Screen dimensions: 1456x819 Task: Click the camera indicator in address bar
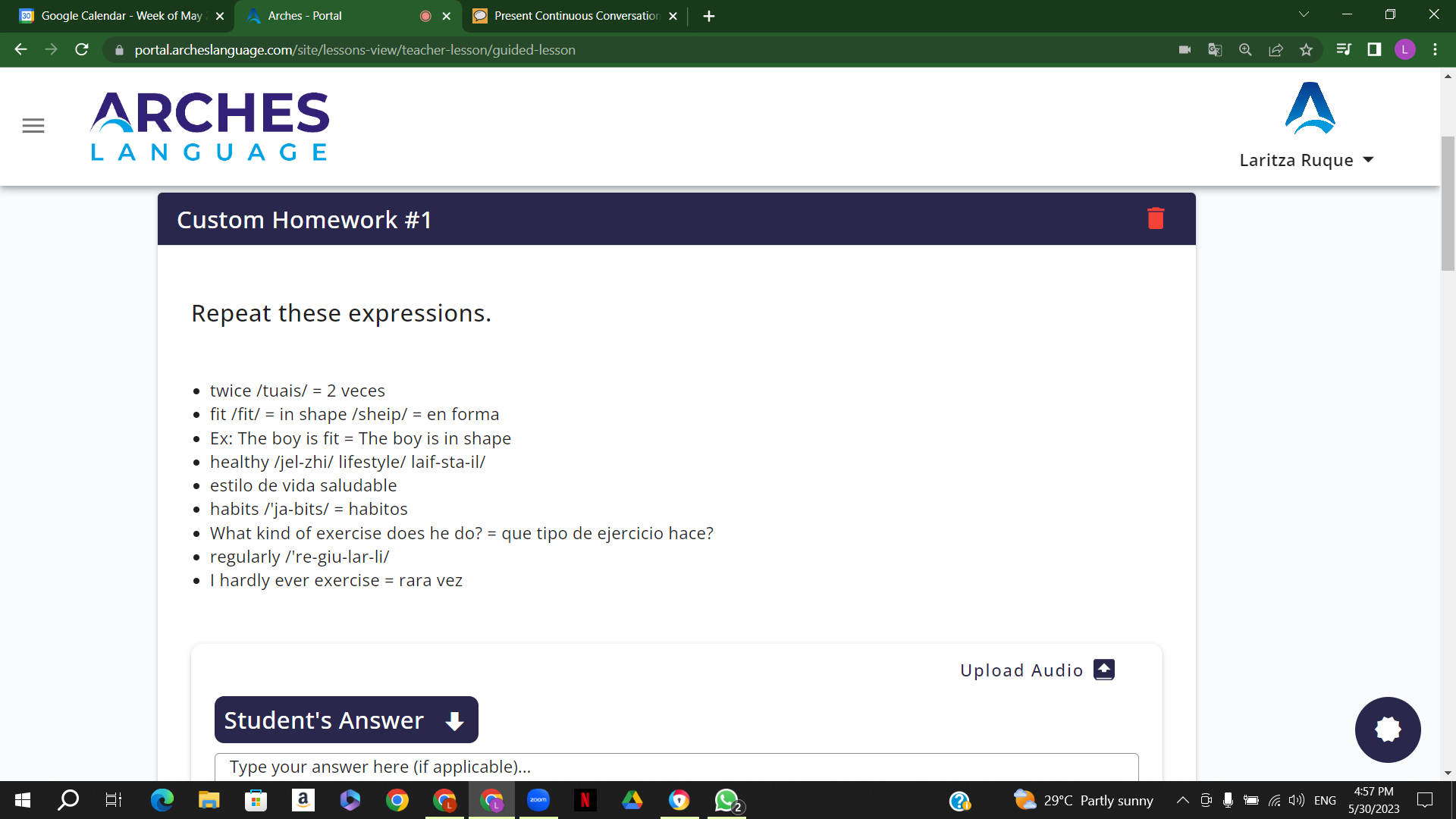[x=1185, y=50]
